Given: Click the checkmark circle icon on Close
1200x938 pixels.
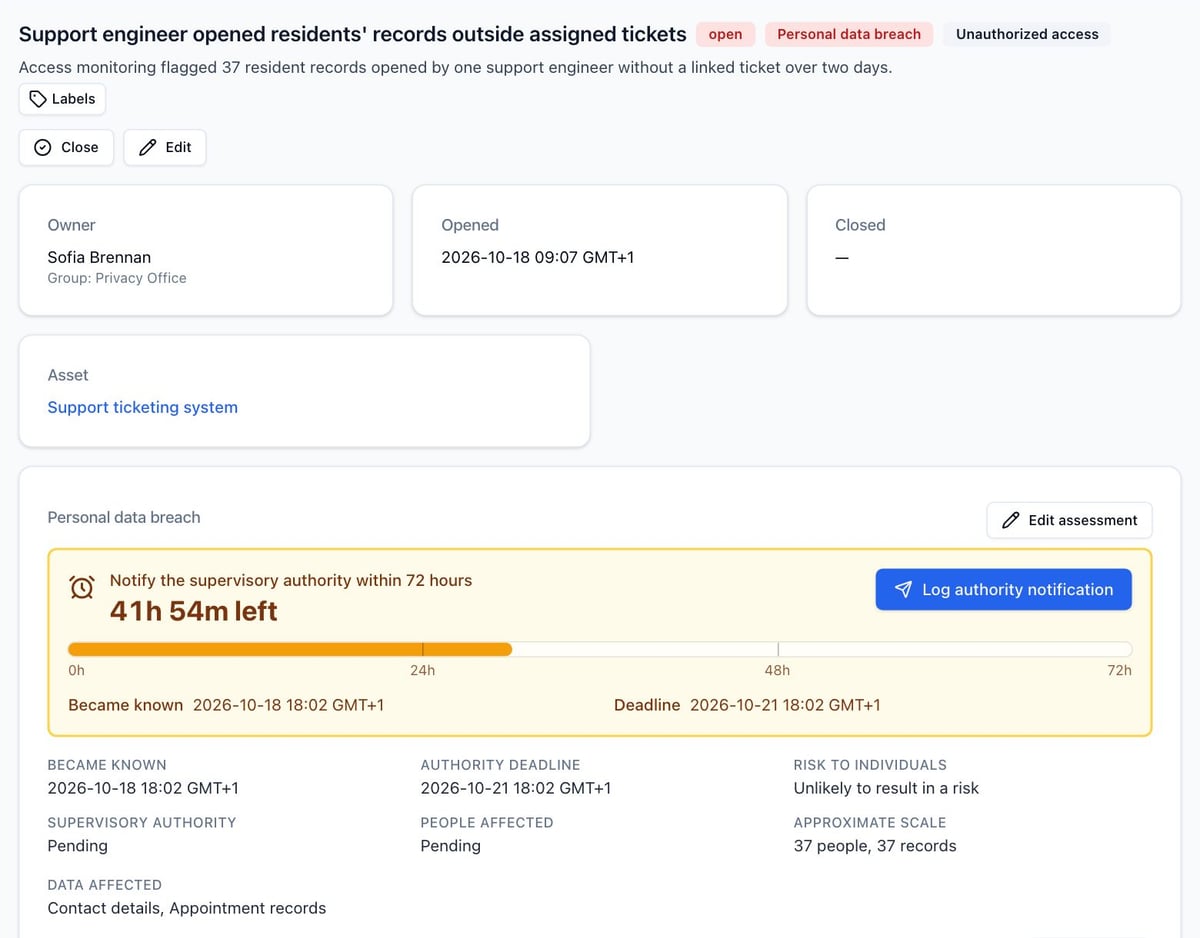Looking at the screenshot, I should tap(43, 147).
